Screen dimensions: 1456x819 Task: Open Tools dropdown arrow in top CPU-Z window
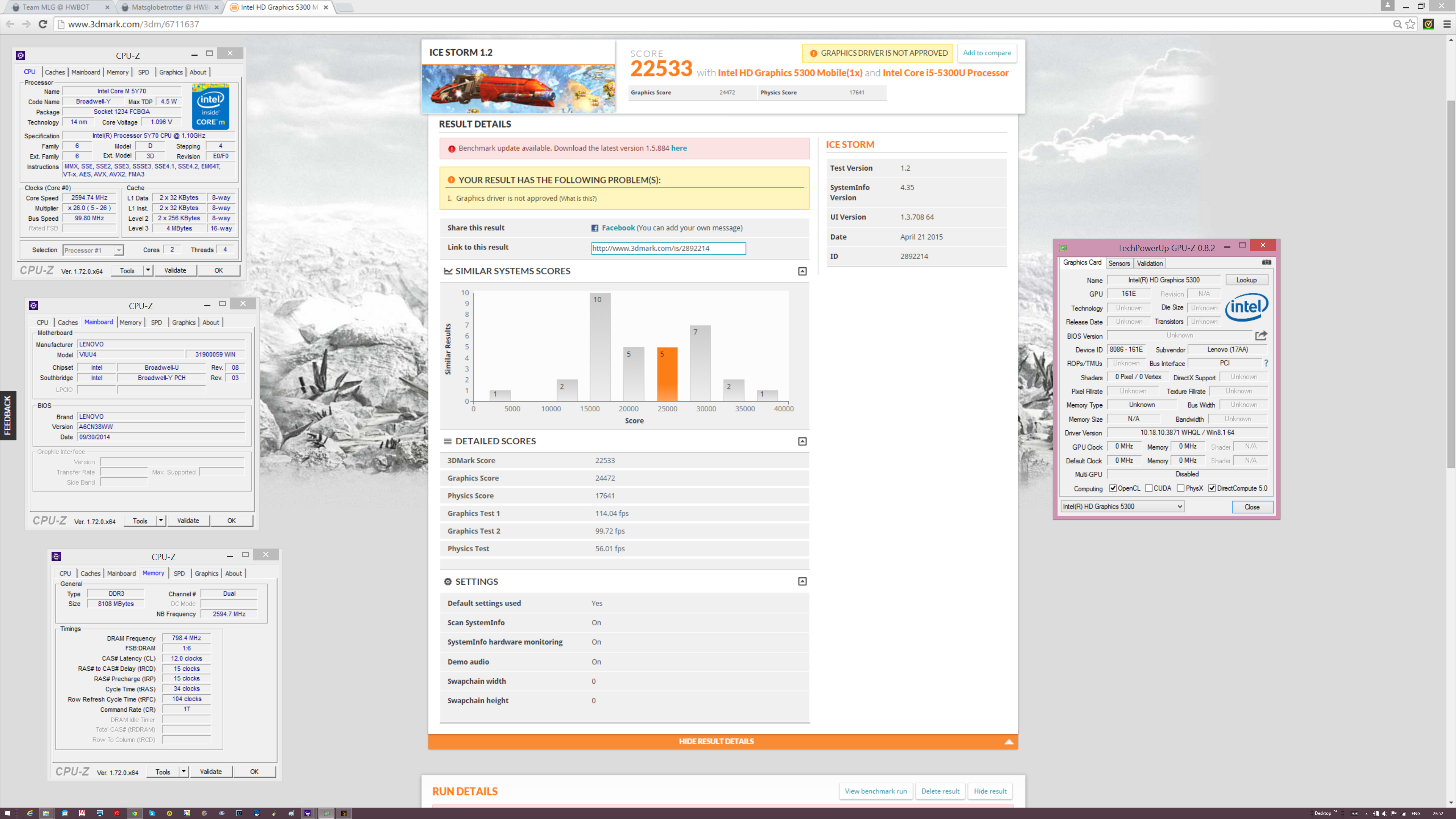(148, 270)
